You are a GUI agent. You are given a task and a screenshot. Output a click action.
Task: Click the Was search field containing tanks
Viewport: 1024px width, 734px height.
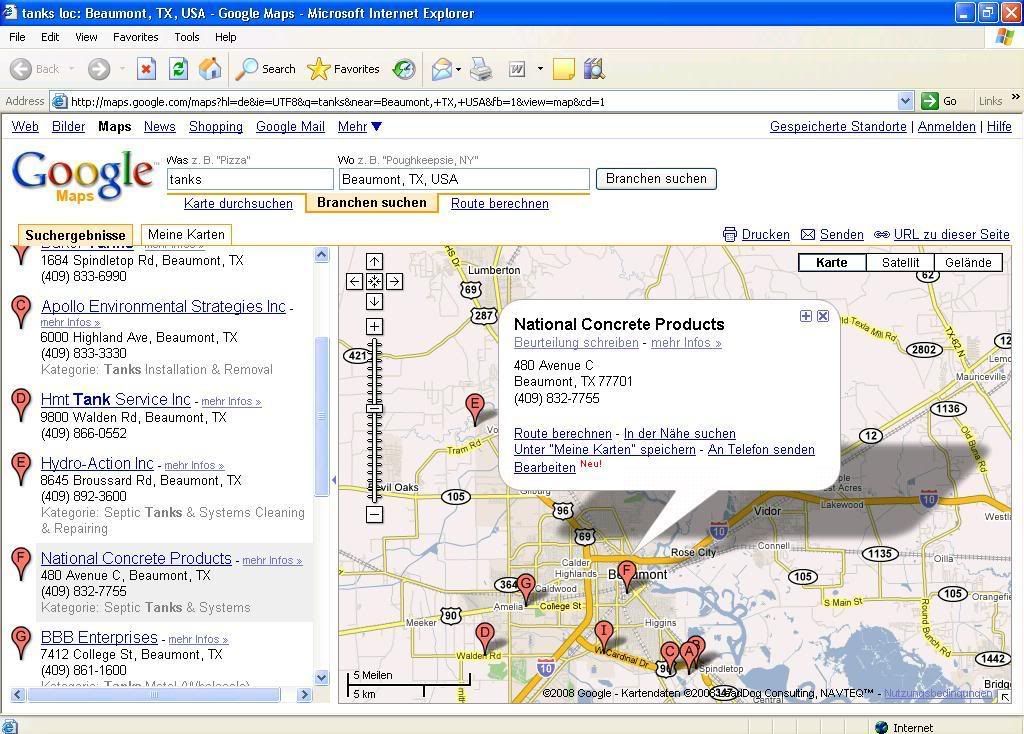(x=250, y=180)
